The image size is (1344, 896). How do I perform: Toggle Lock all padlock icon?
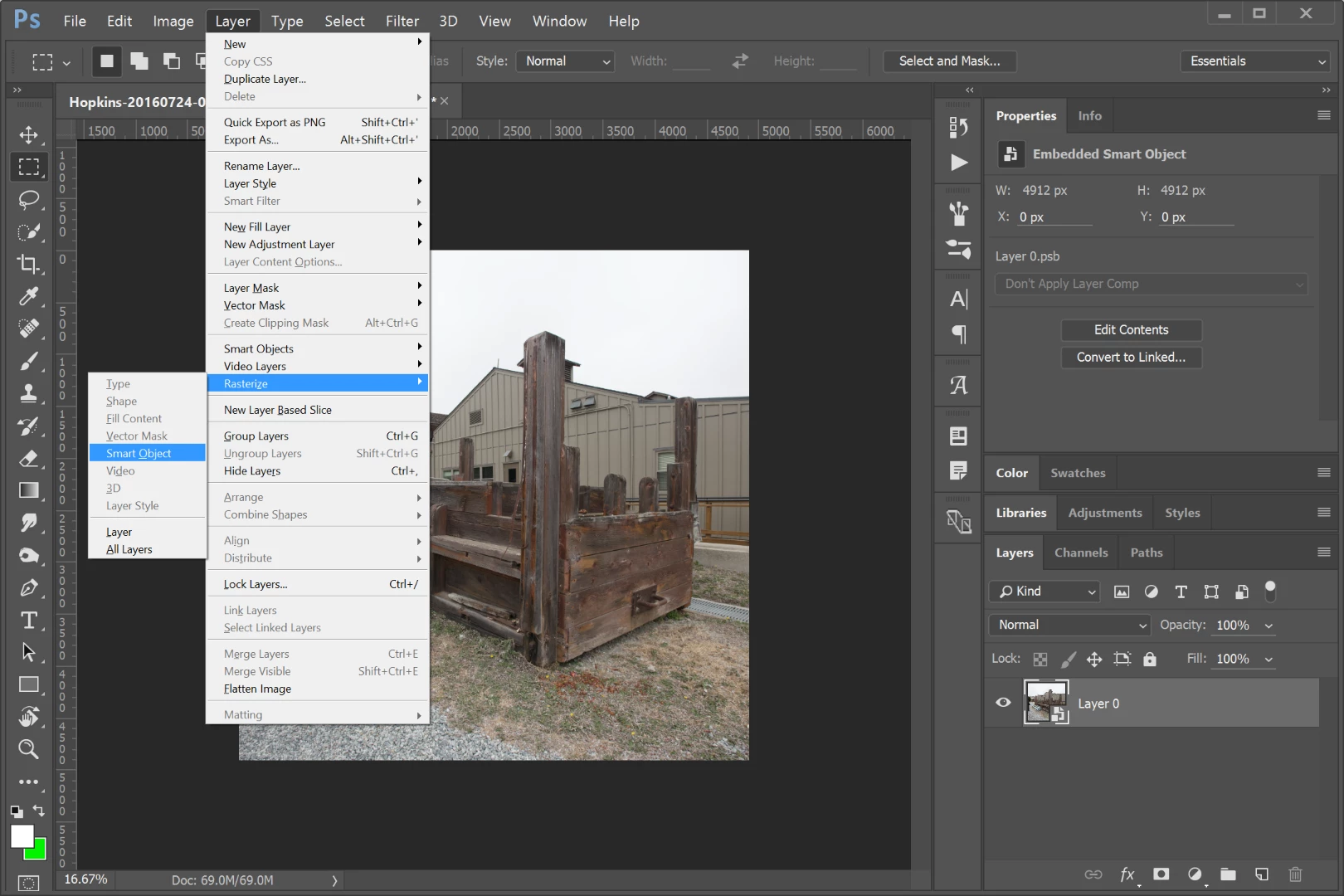(1149, 659)
